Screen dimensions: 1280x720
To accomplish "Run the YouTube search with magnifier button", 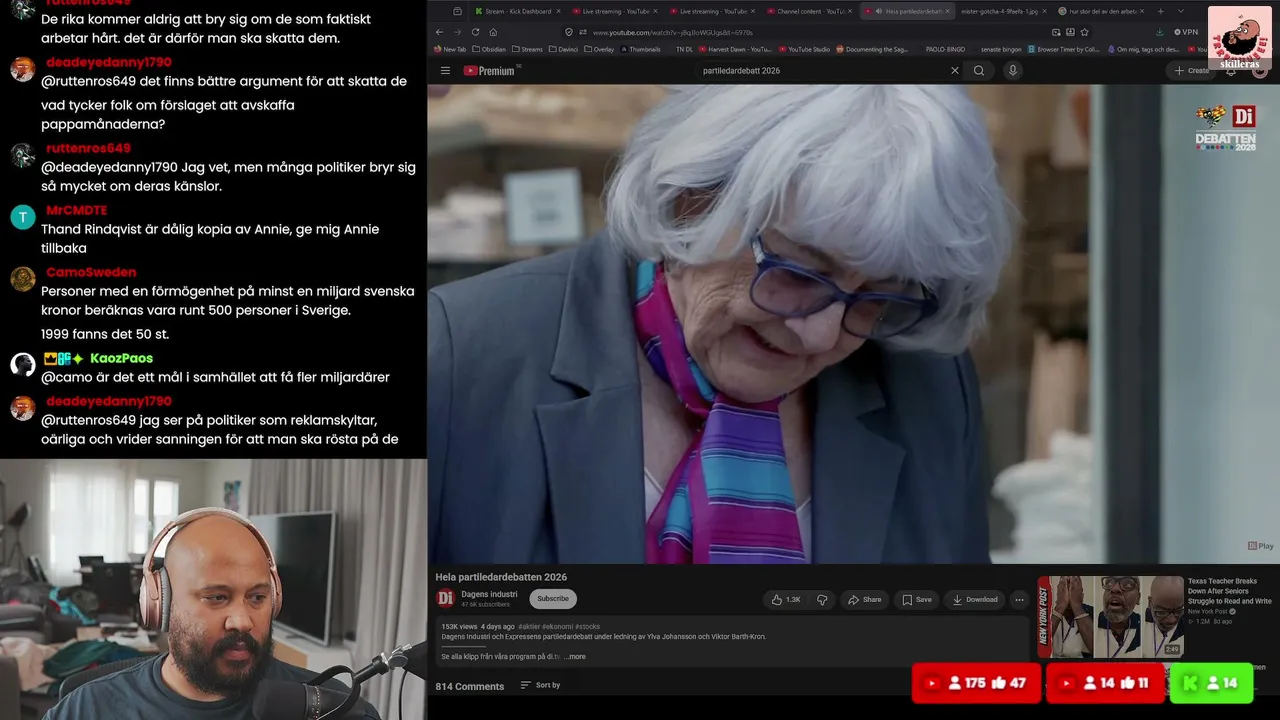I will point(979,71).
